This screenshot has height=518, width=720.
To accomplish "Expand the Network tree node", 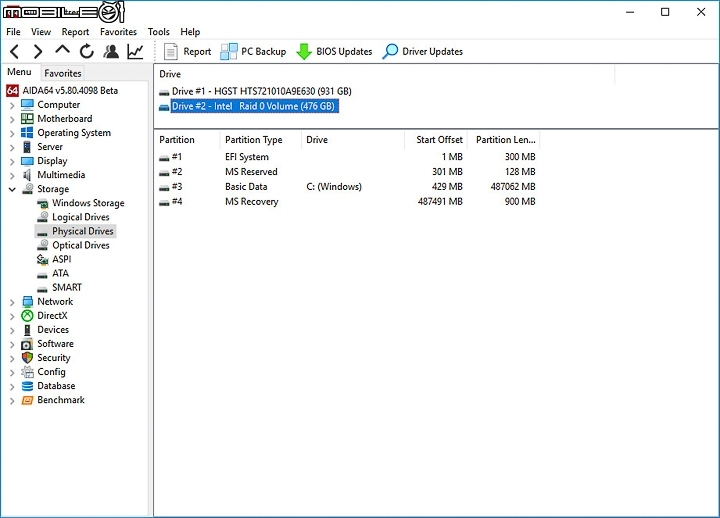I will click(x=12, y=302).
